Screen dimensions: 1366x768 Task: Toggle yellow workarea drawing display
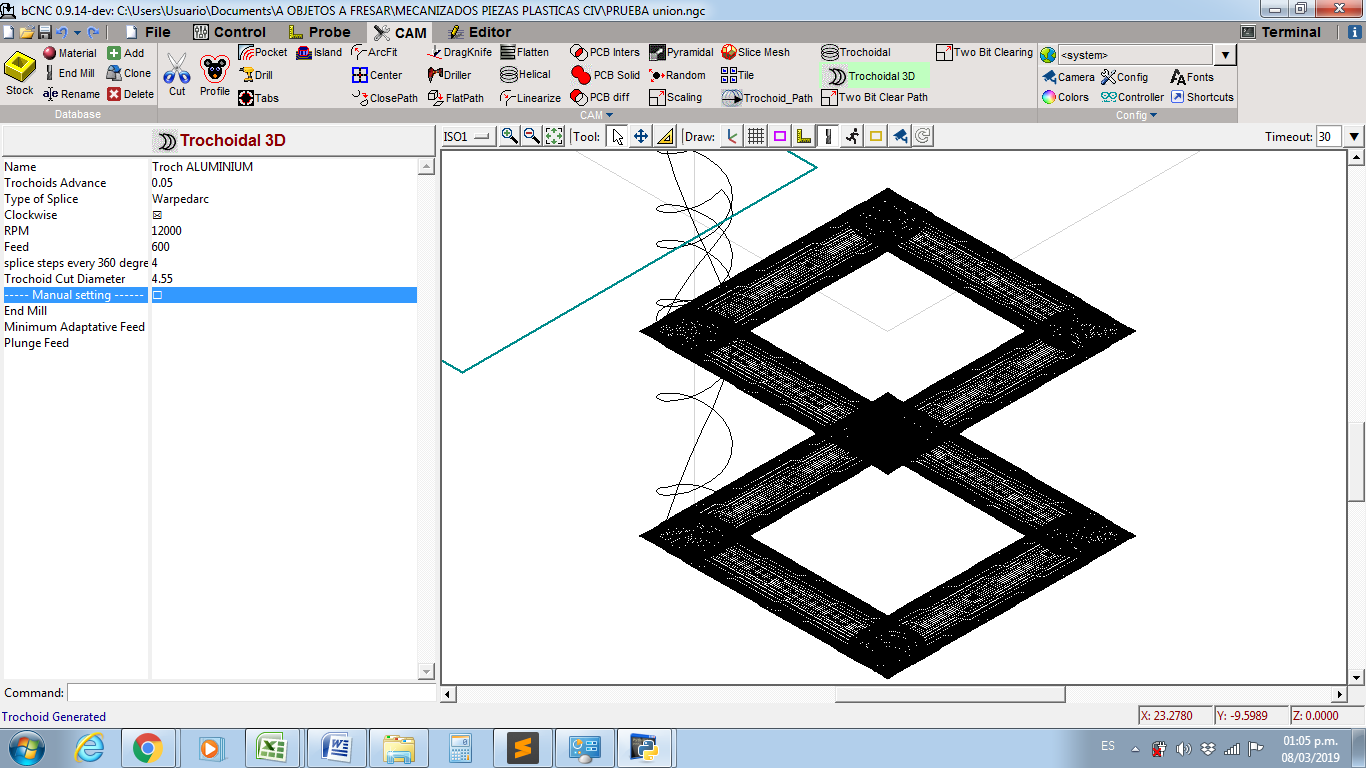click(876, 136)
